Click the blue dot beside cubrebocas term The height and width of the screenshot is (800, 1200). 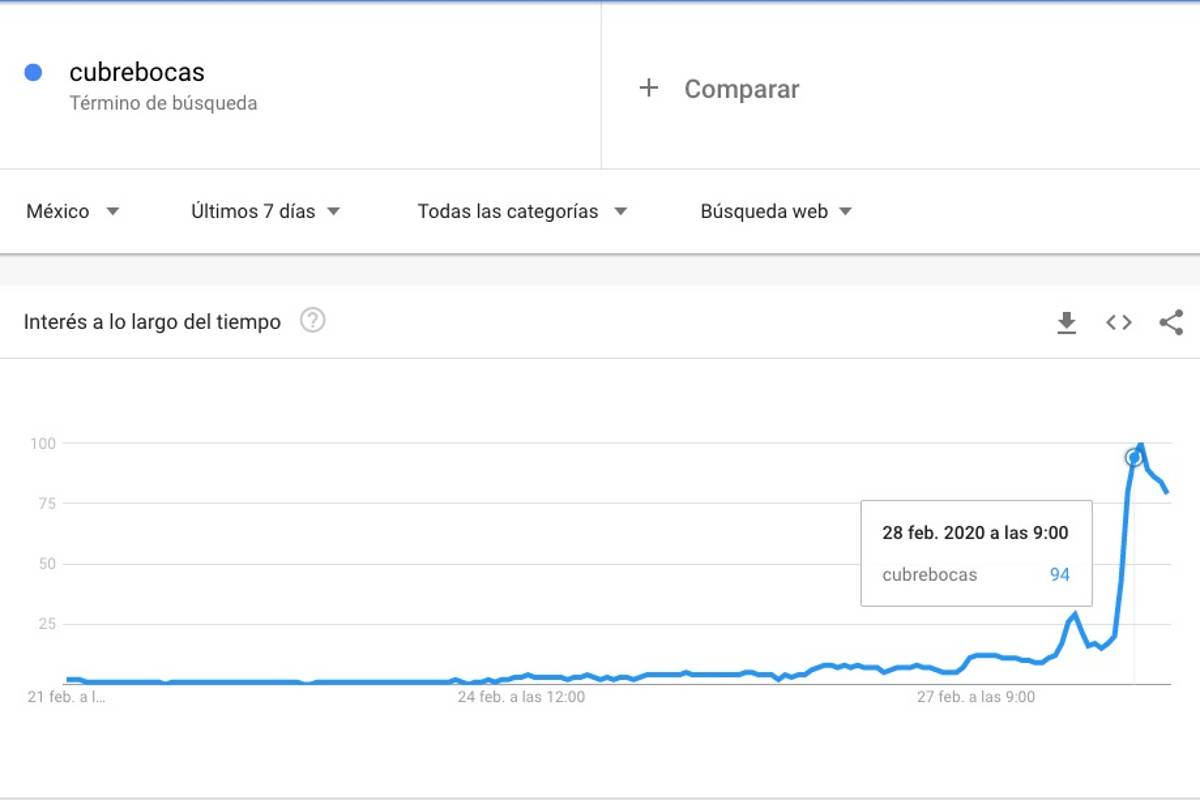coord(34,70)
